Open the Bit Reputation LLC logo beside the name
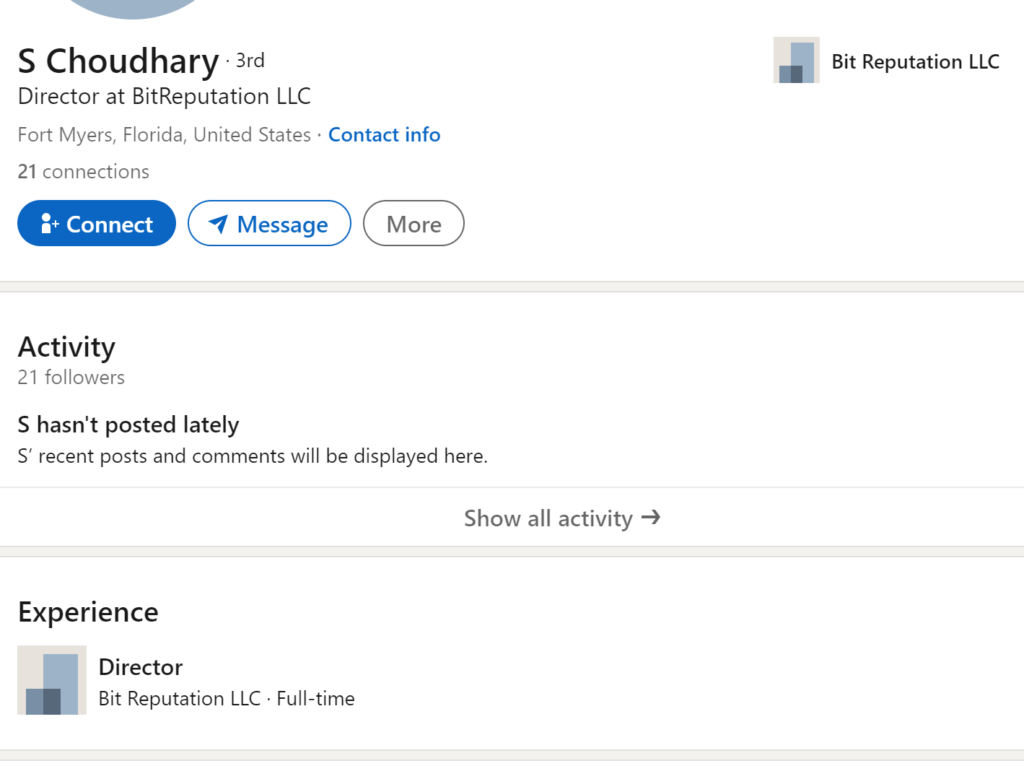The width and height of the screenshot is (1024, 766). (x=796, y=61)
